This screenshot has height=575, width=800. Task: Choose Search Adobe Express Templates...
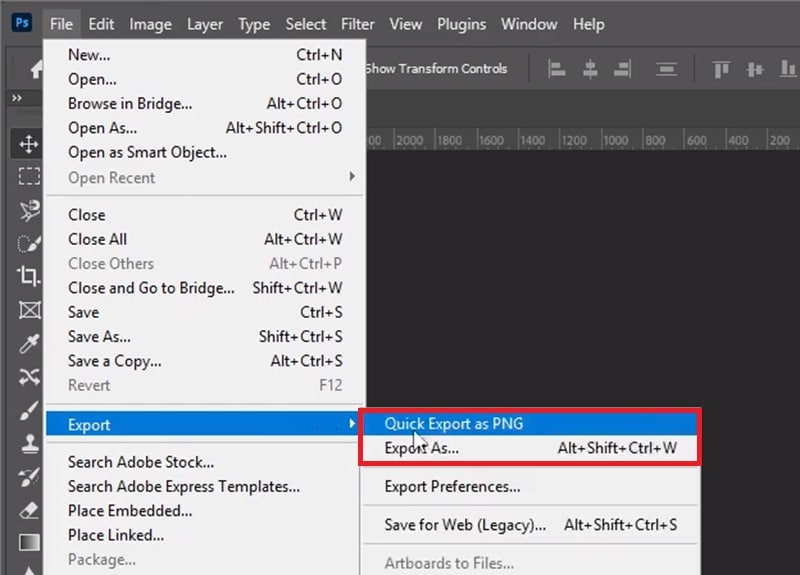point(205,486)
